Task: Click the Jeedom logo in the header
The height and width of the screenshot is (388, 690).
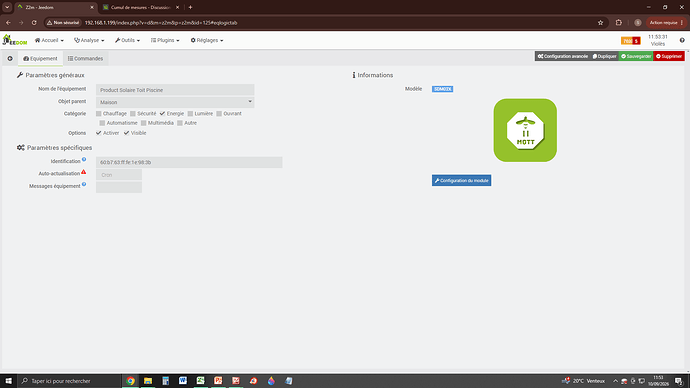Action: [x=15, y=40]
